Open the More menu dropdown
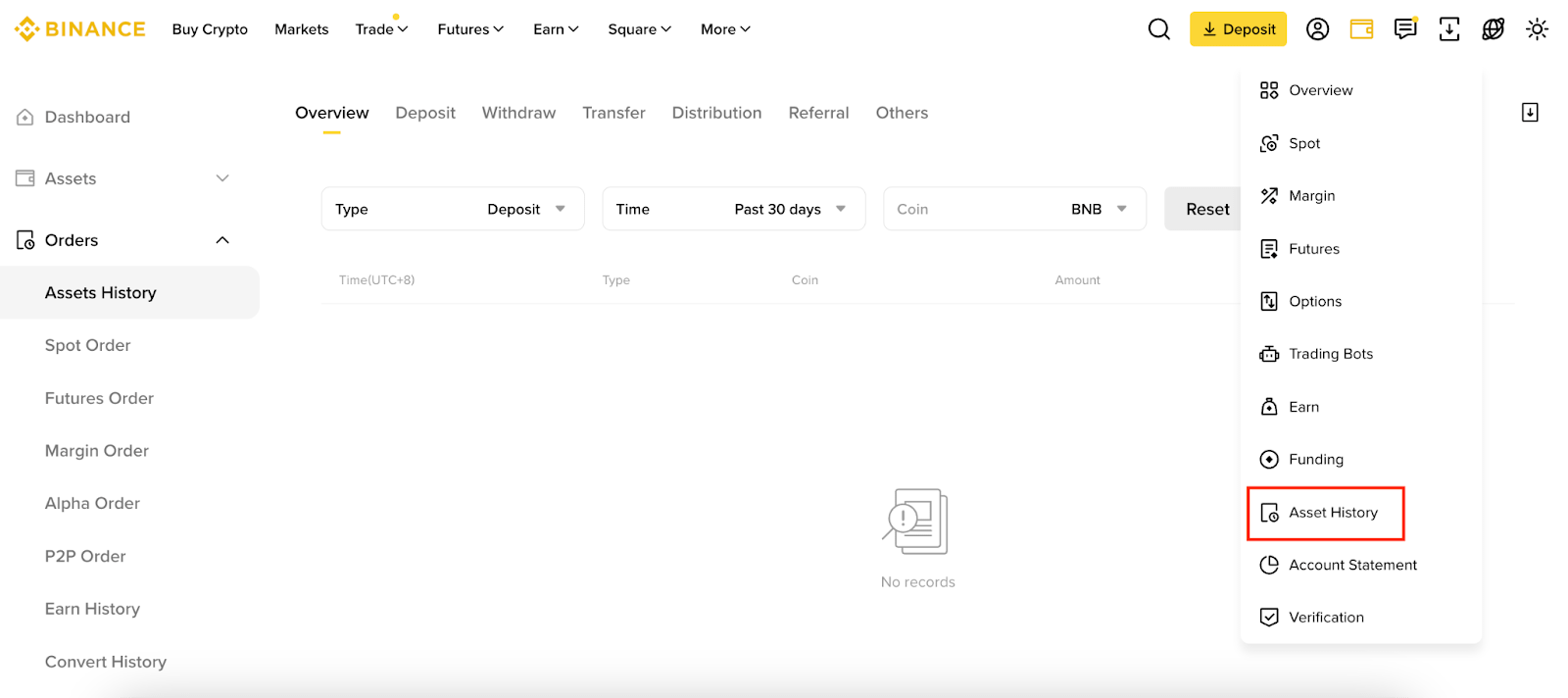This screenshot has height=698, width=1568. [725, 29]
